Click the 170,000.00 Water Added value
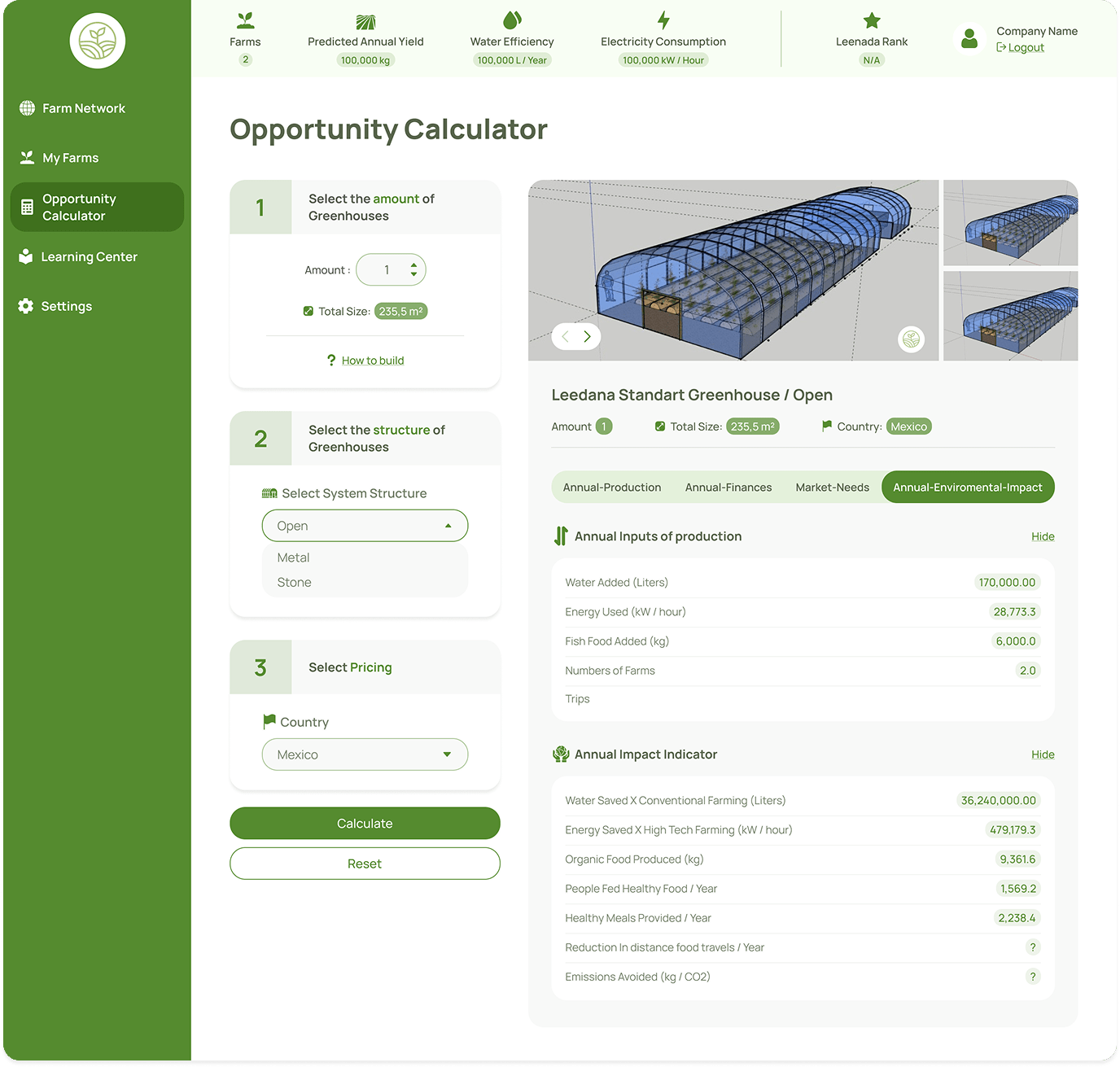Screen dimensions: 1120x1067 1007,582
